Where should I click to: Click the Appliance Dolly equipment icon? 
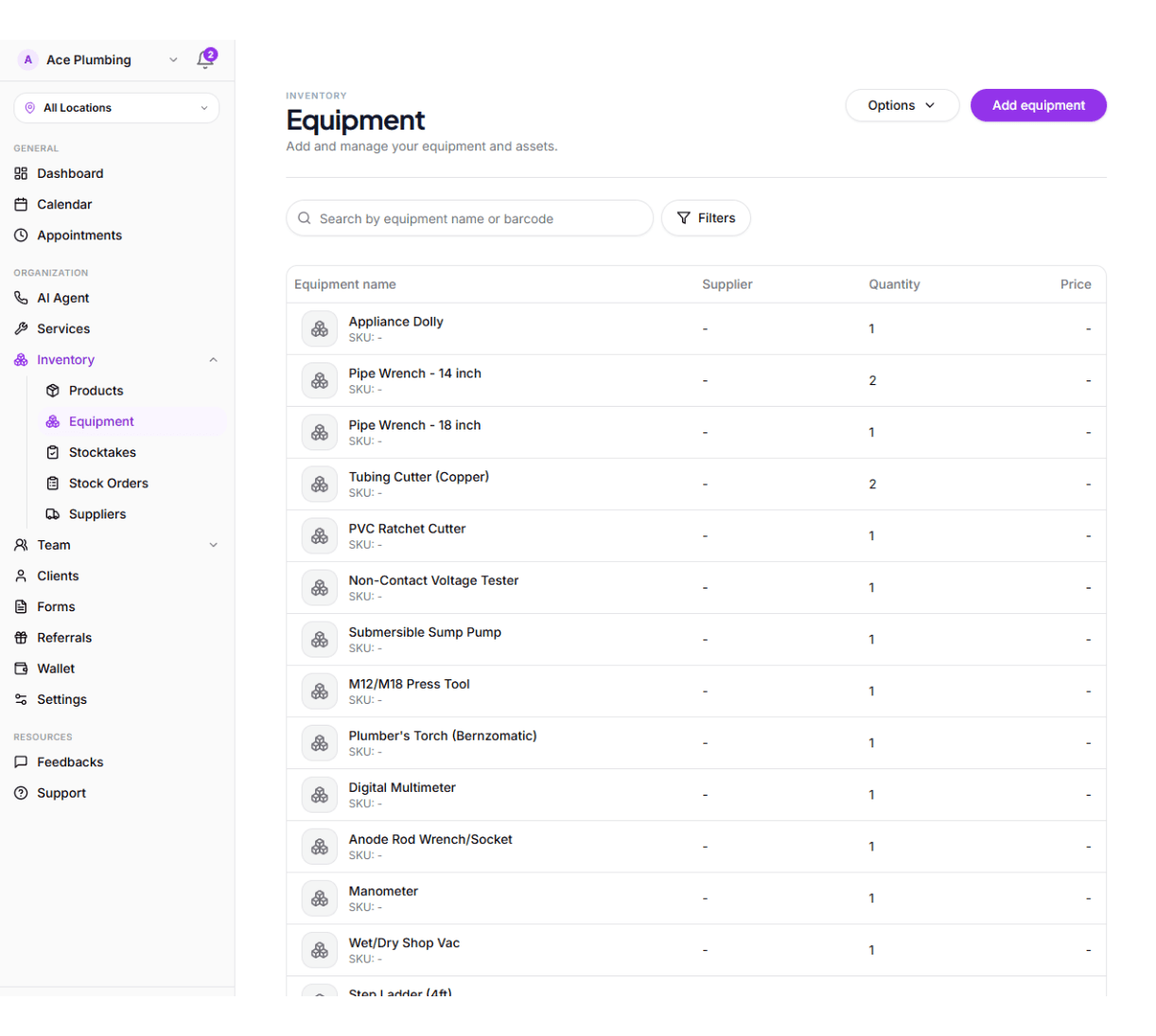tap(320, 329)
